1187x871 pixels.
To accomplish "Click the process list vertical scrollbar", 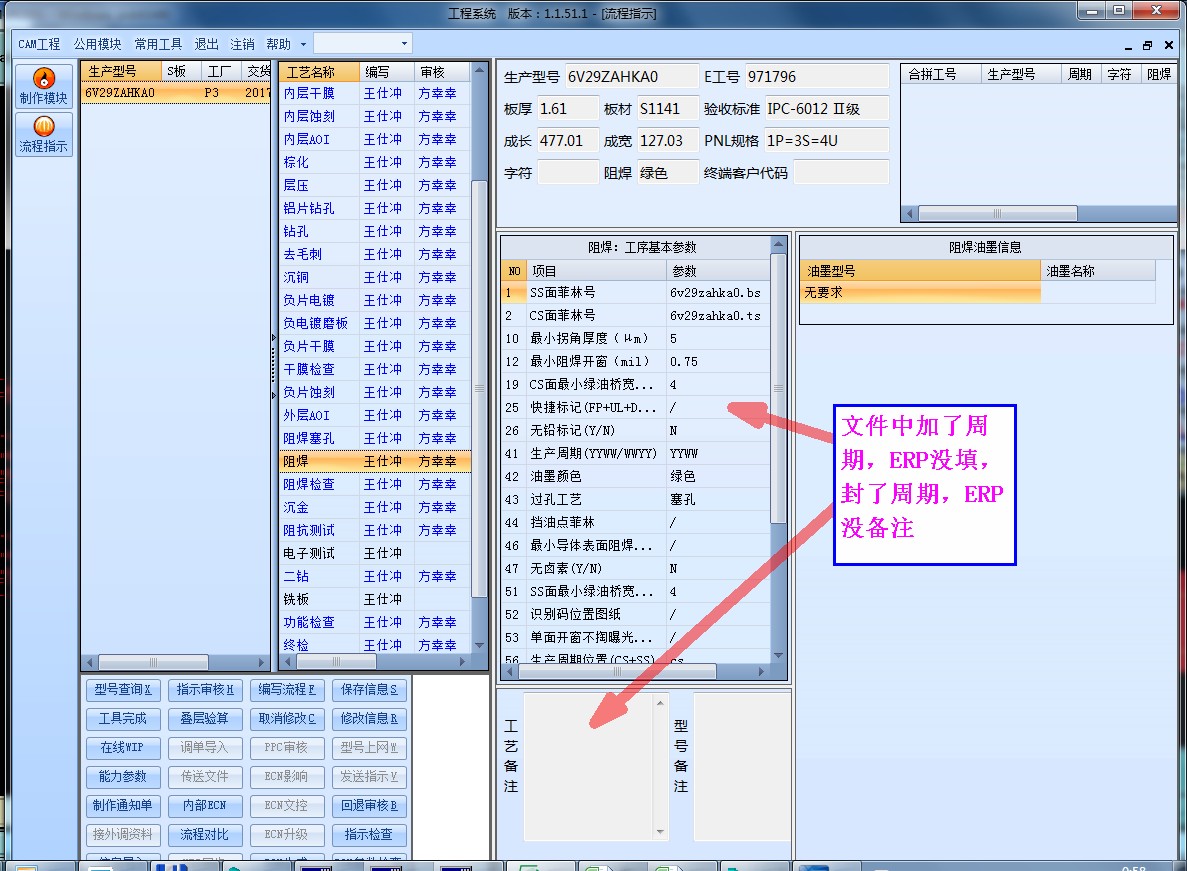I will (478, 388).
